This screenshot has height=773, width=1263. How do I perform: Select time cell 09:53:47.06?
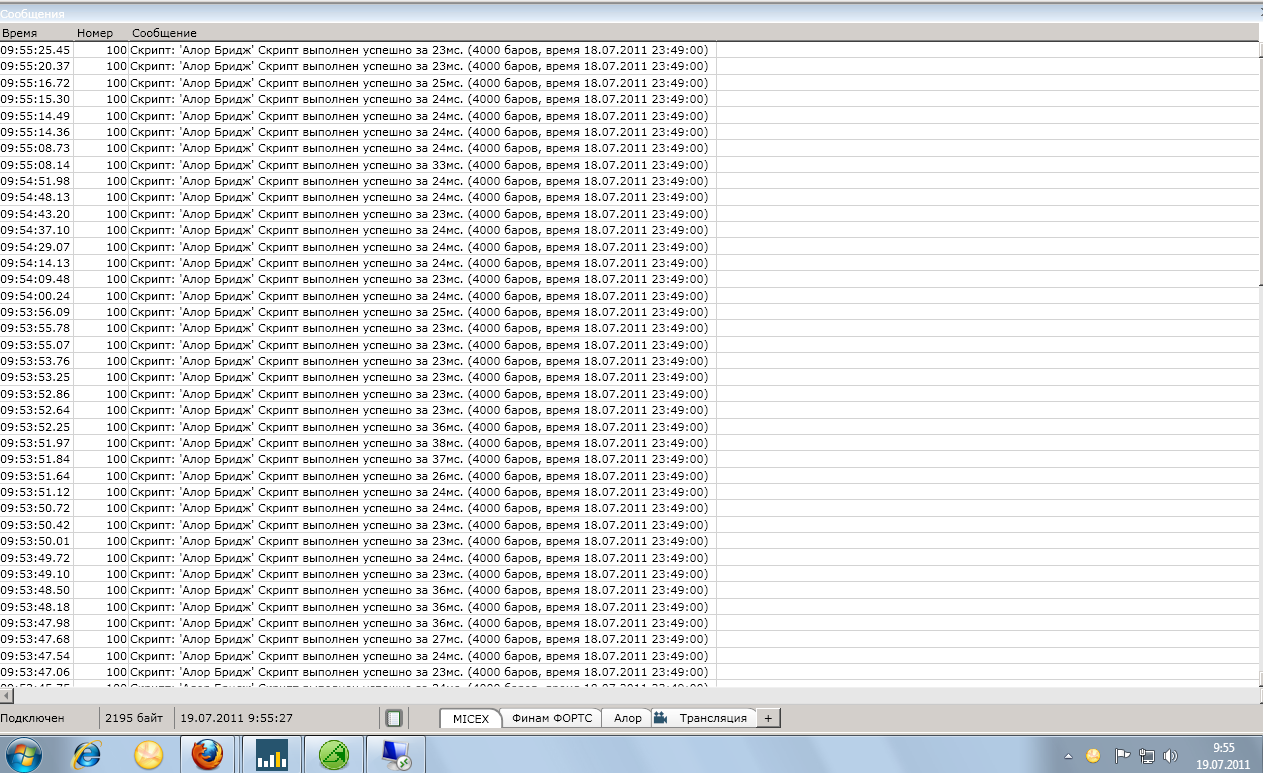pos(36,672)
